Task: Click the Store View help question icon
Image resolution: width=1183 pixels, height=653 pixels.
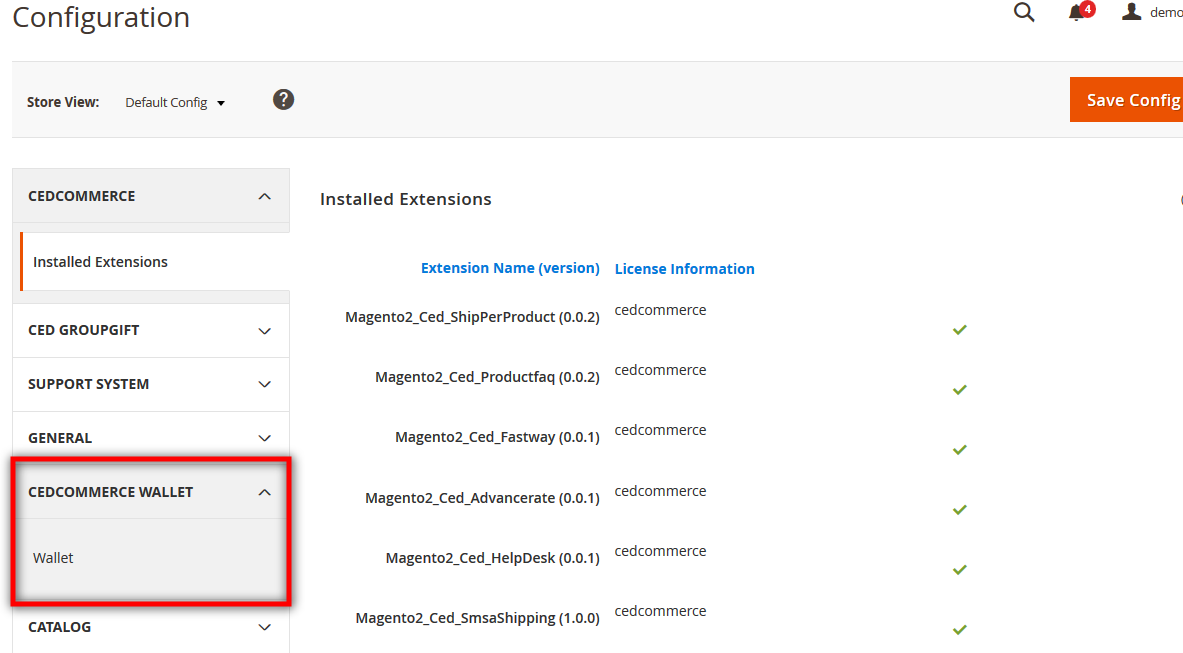Action: point(284,100)
